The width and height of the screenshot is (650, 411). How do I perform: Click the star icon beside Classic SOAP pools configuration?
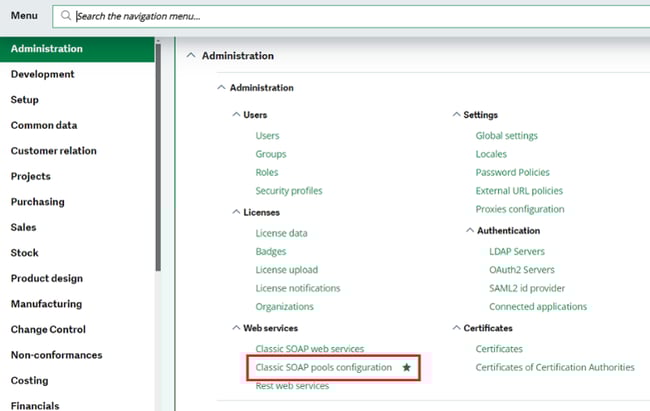click(406, 368)
